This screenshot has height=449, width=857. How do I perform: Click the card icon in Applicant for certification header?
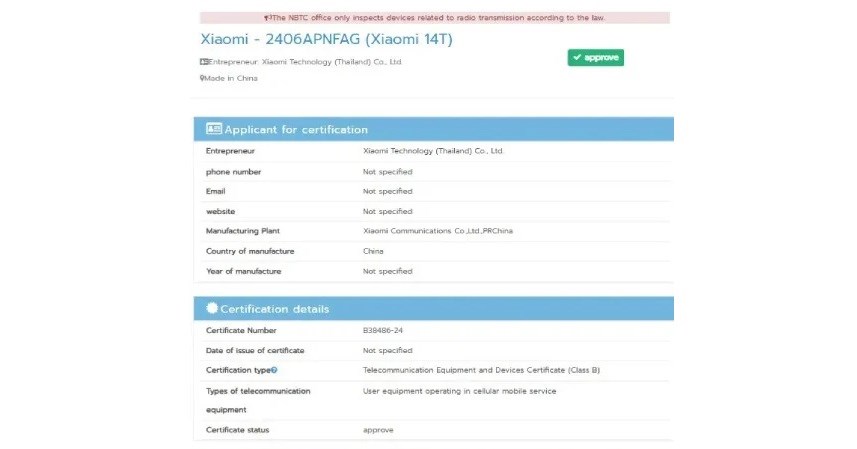(214, 129)
